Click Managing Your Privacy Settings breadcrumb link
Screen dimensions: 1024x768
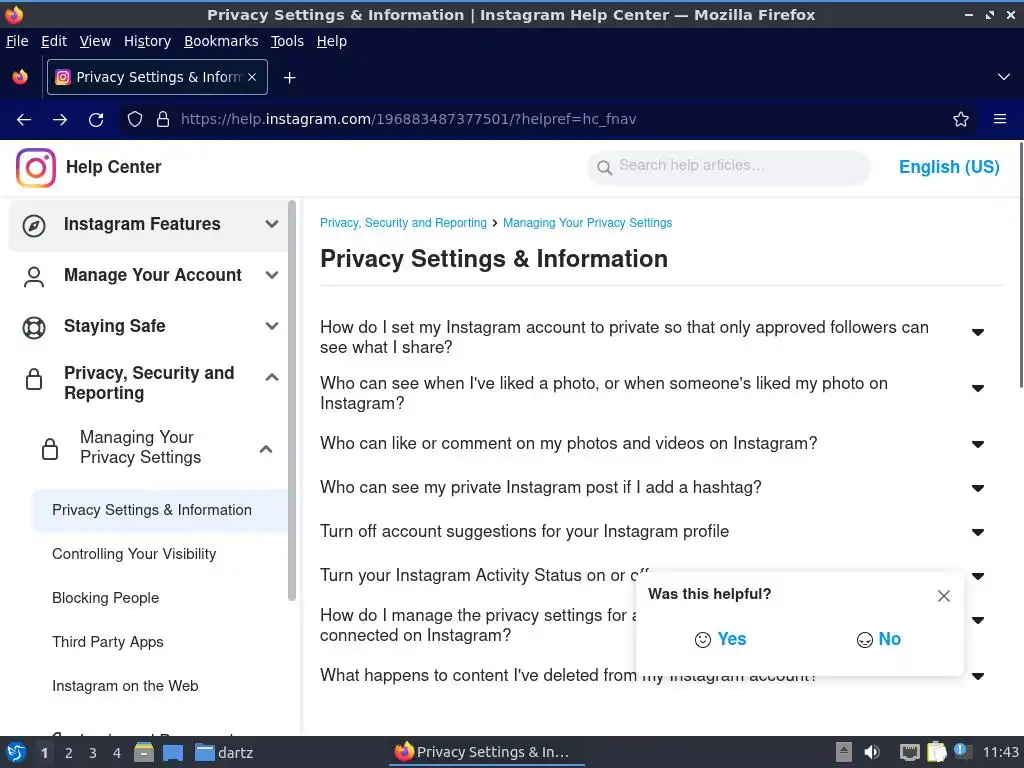(587, 223)
